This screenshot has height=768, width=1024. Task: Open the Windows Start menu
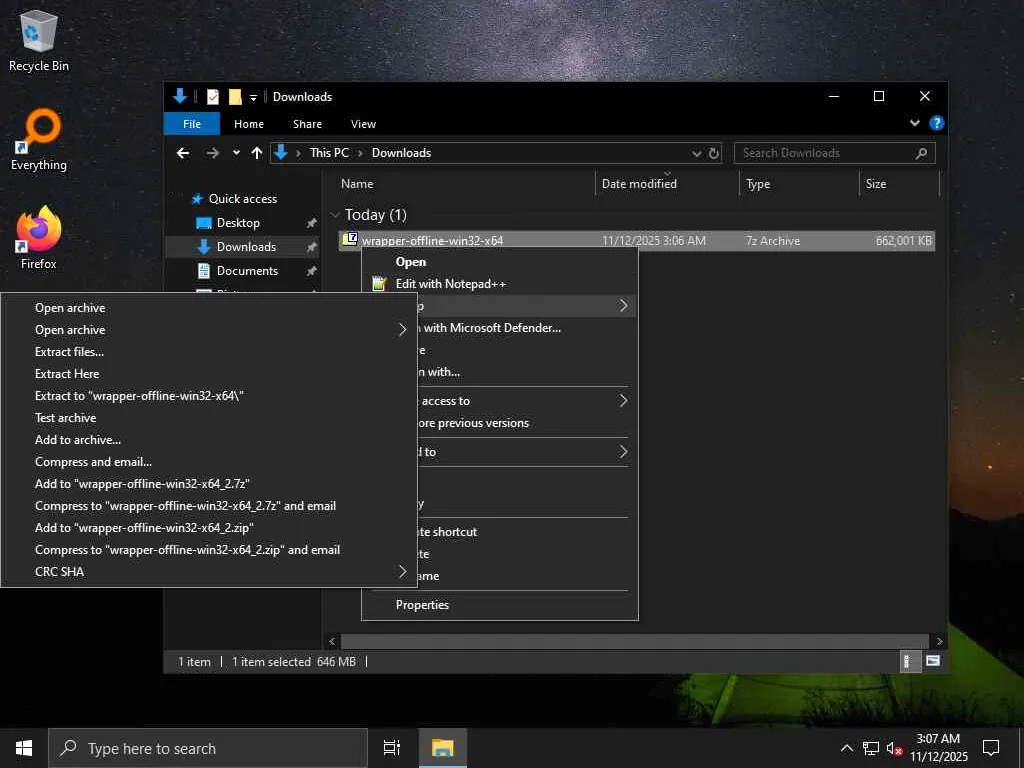24,748
